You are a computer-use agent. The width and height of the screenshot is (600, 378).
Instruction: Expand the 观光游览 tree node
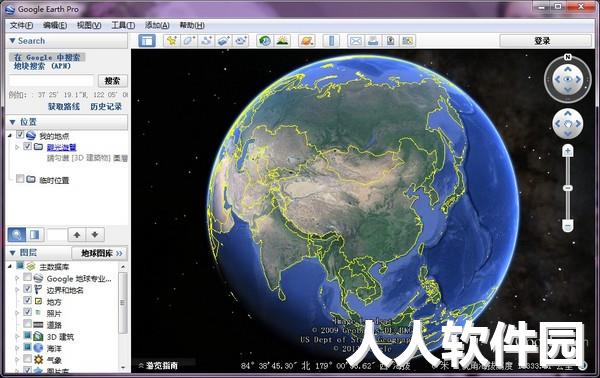coord(17,147)
